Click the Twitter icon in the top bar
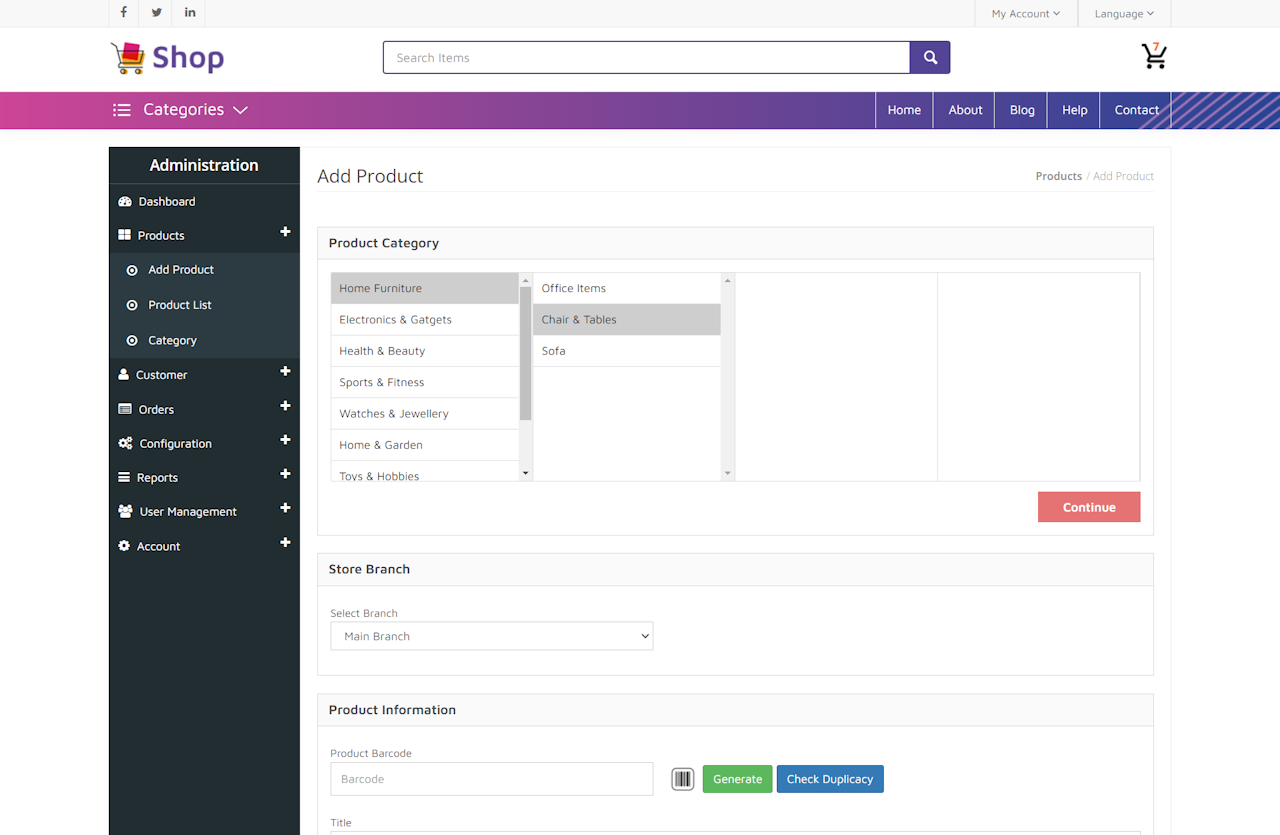The width and height of the screenshot is (1280, 835). pyautogui.click(x=156, y=13)
